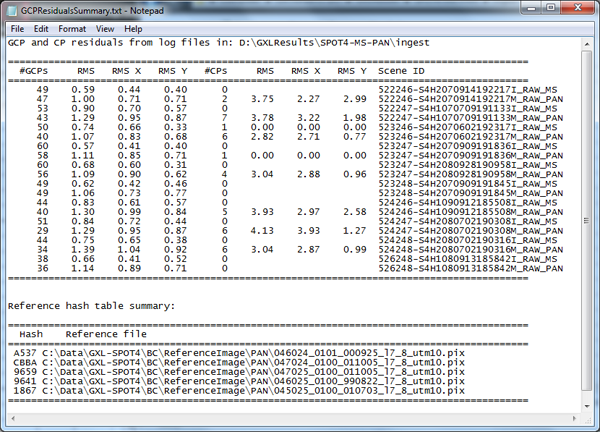Click the hash value A537
This screenshot has height=432, width=600.
point(25,353)
